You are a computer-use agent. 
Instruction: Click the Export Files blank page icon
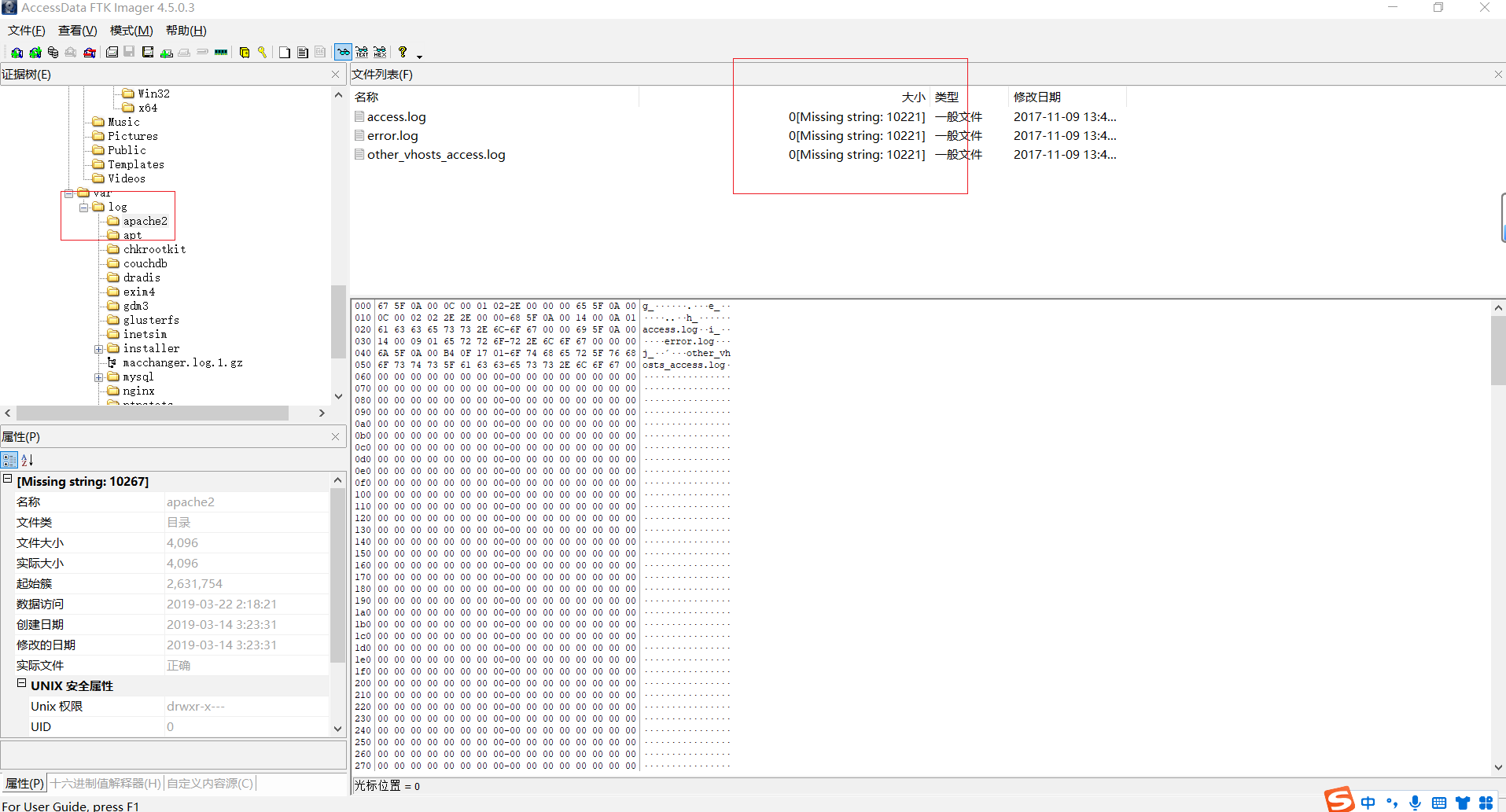pos(284,52)
